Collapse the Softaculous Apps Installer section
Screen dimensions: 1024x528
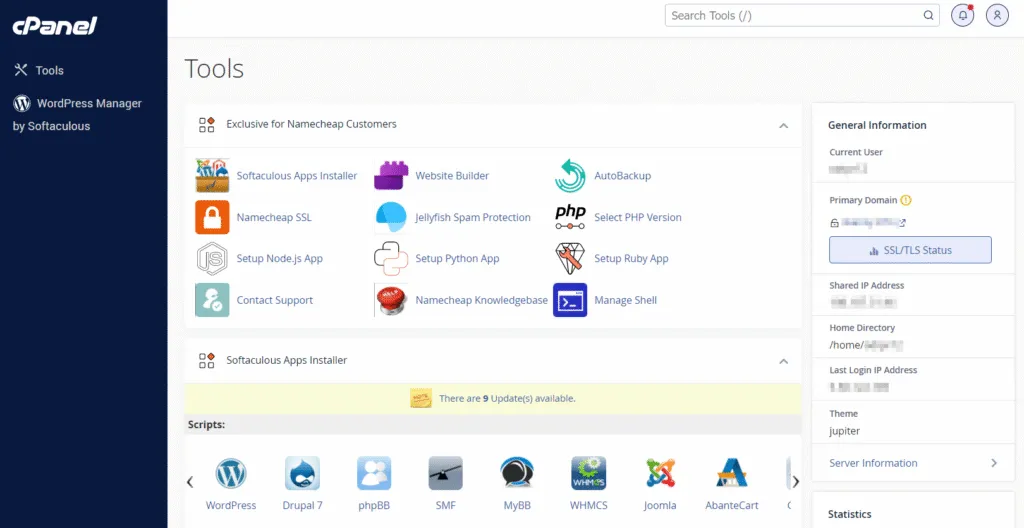784,361
